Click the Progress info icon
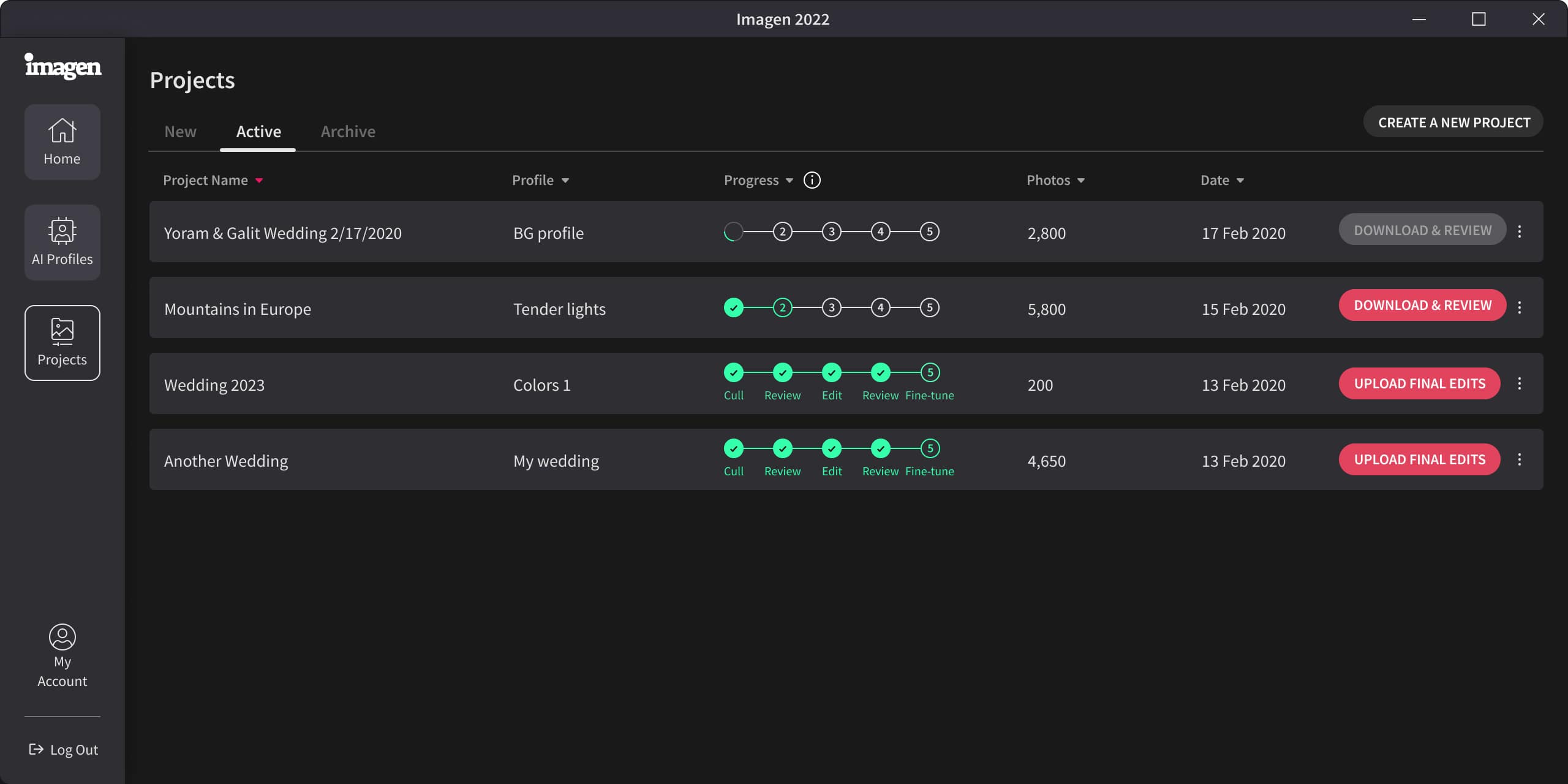This screenshot has width=1568, height=784. click(812, 180)
